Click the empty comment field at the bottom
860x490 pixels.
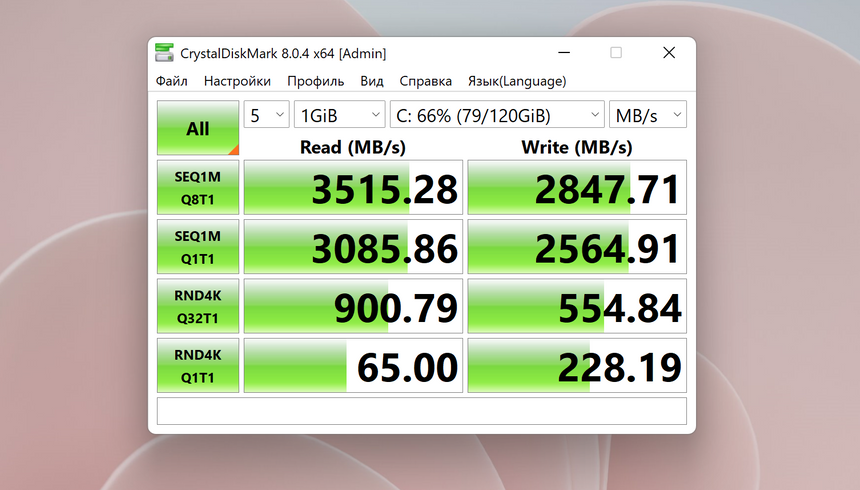422,411
